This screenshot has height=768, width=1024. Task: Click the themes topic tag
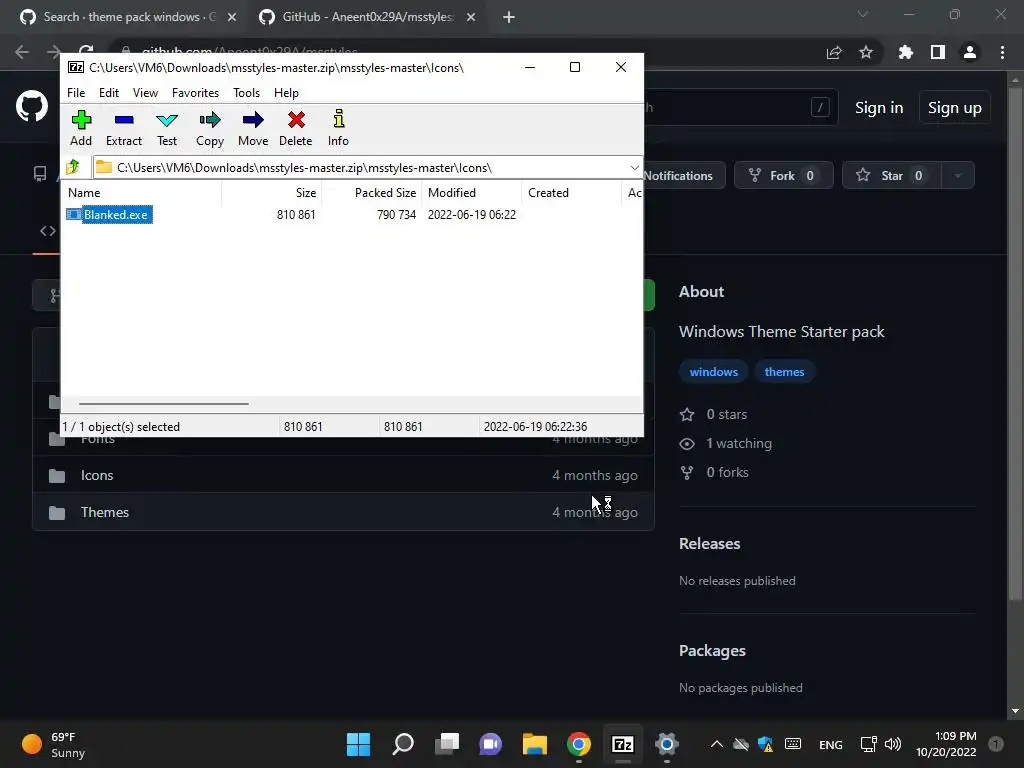pyautogui.click(x=784, y=372)
